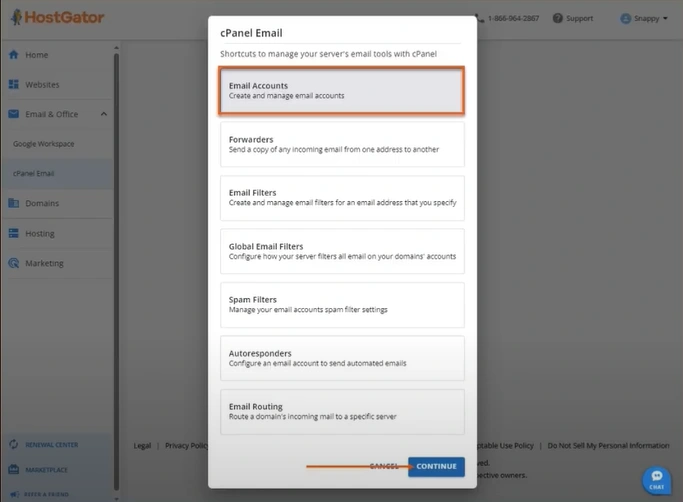The height and width of the screenshot is (502, 683).
Task: Open the MARKETPLACE link
Action: 46,470
